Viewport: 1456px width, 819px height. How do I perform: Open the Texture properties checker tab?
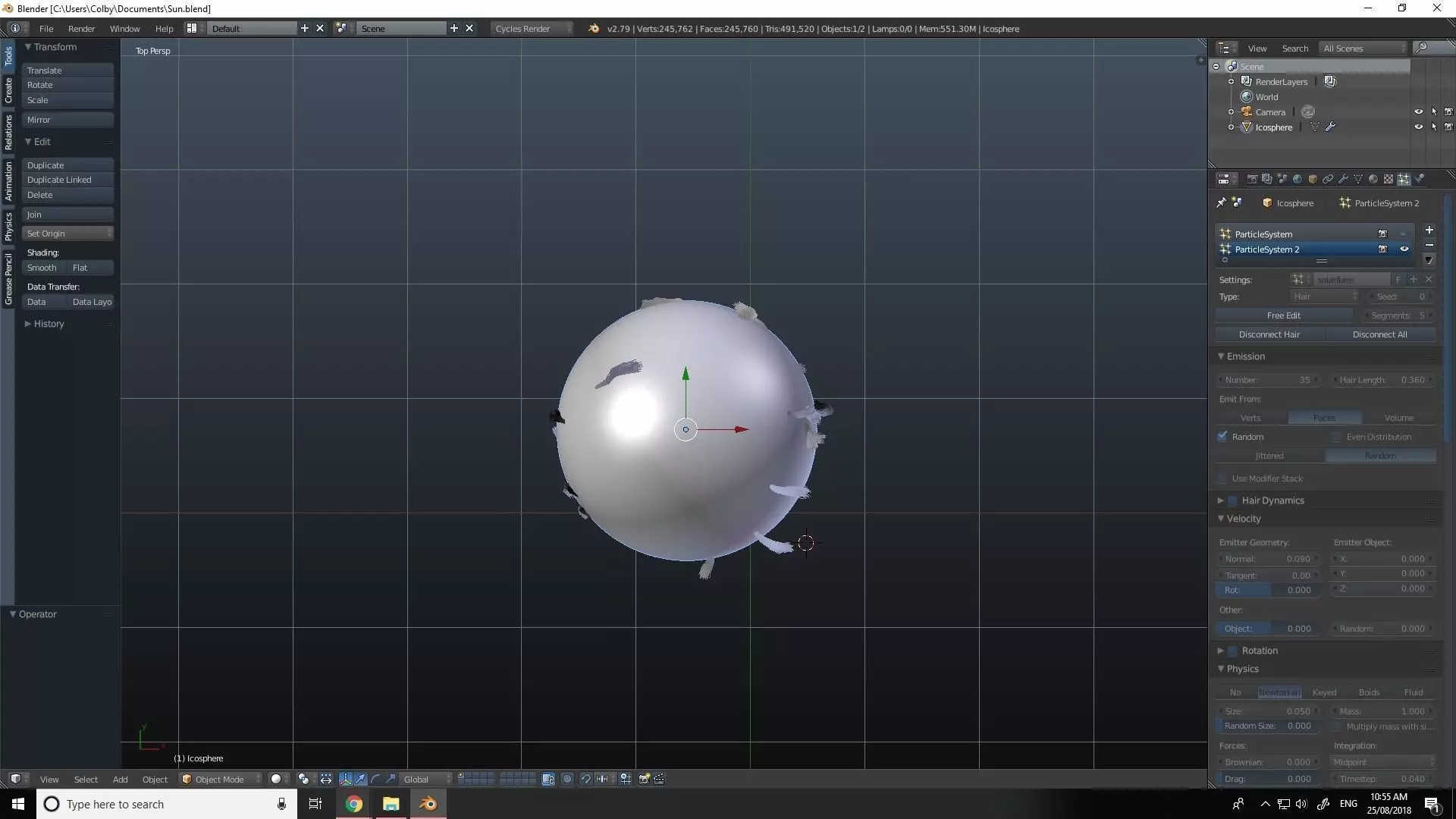coord(1389,179)
